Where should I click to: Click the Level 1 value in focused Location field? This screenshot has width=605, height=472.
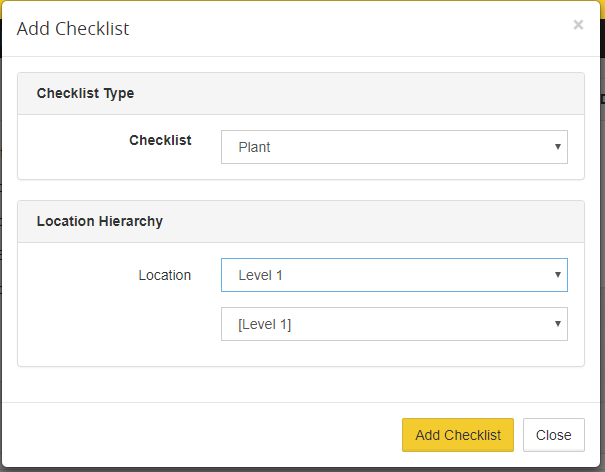261,275
